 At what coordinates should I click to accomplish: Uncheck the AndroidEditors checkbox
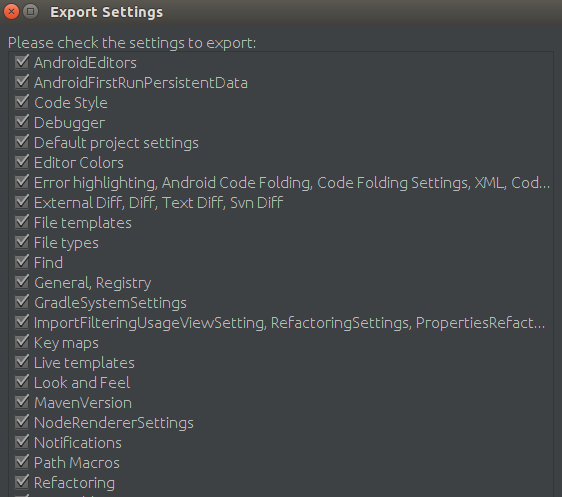[22, 62]
